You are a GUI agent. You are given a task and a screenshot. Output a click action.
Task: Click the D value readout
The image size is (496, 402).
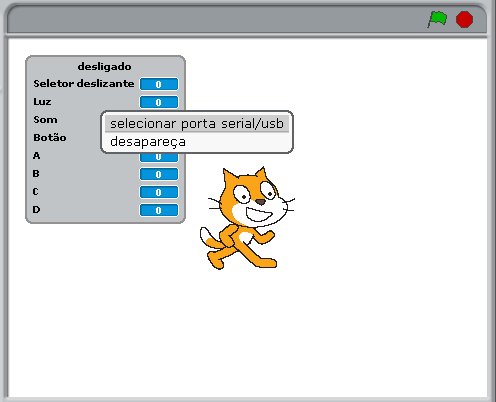click(159, 210)
